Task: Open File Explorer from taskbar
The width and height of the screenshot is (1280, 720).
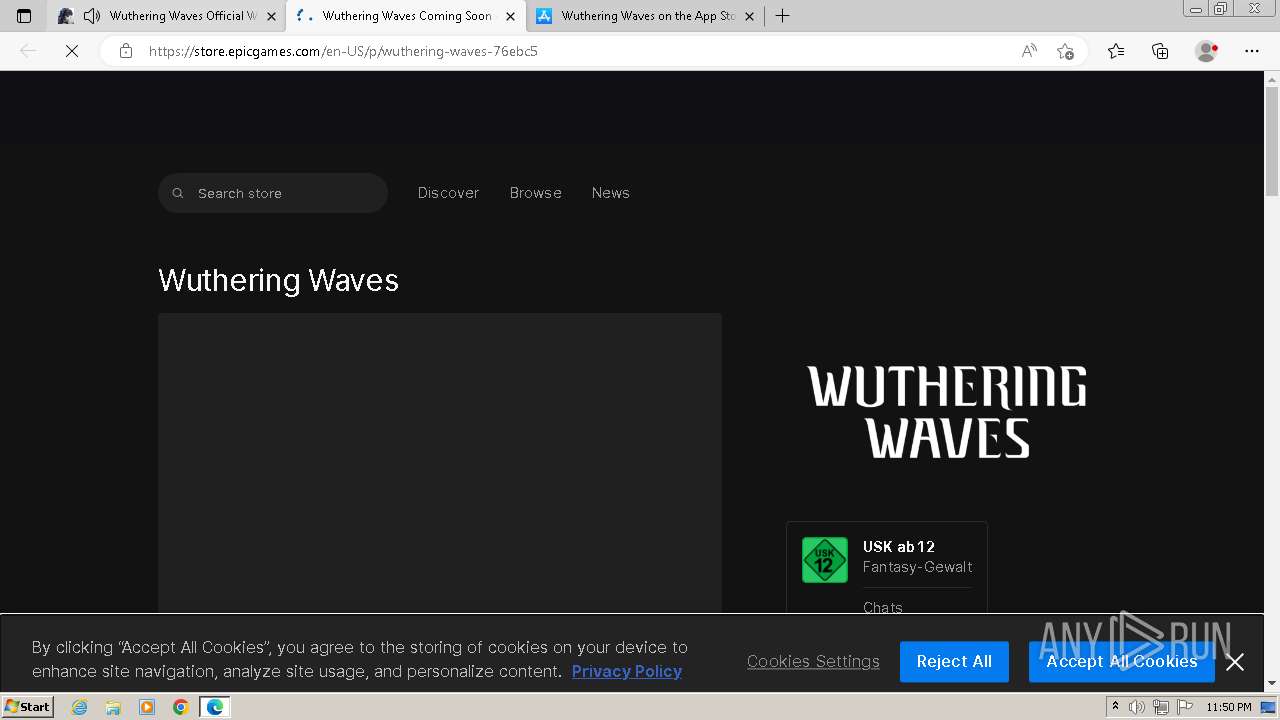Action: (x=113, y=707)
